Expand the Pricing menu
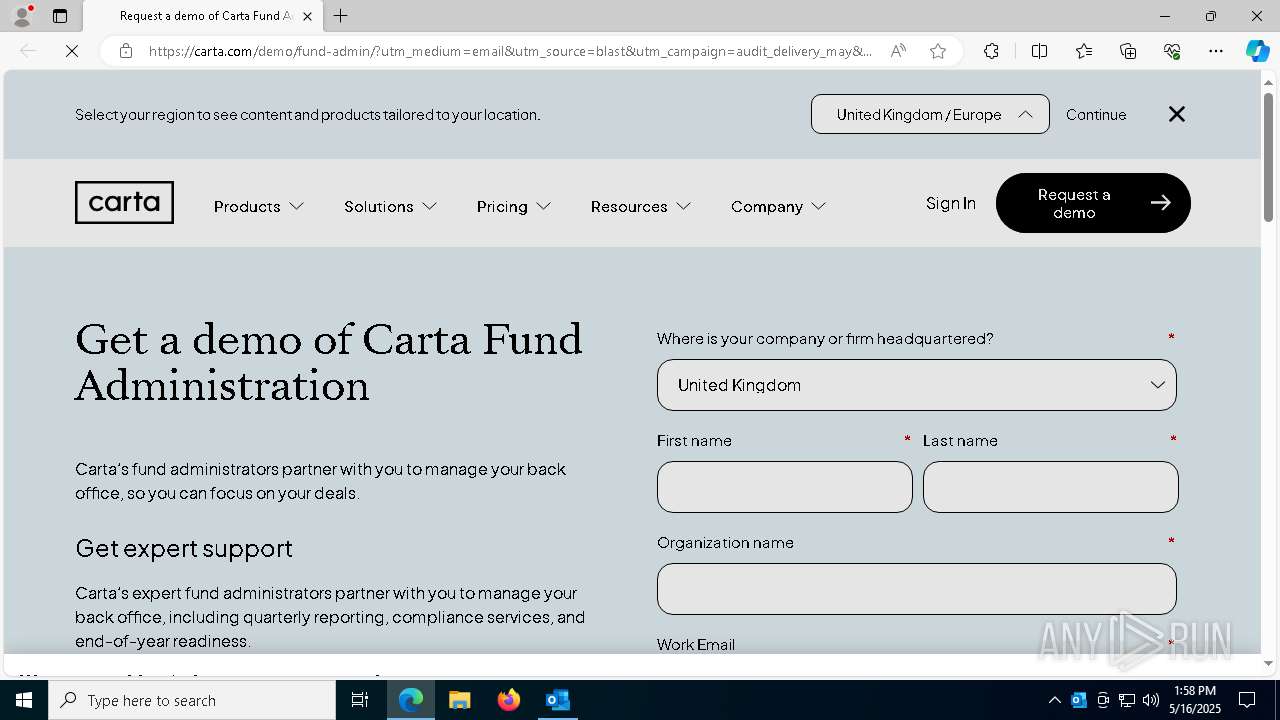 coord(514,206)
